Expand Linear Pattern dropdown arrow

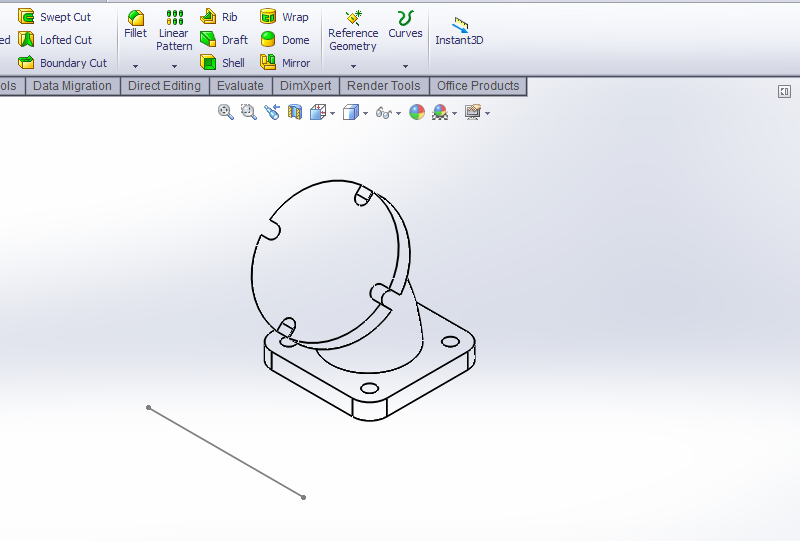pyautogui.click(x=174, y=66)
